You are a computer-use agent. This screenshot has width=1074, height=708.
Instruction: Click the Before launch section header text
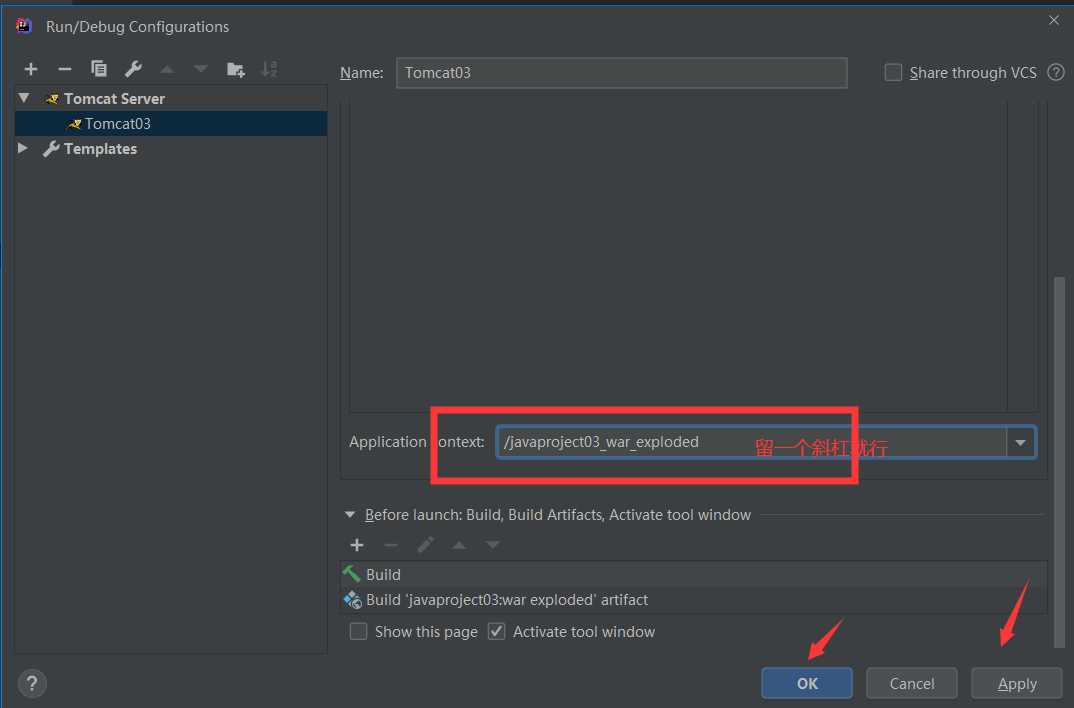[x=558, y=515]
